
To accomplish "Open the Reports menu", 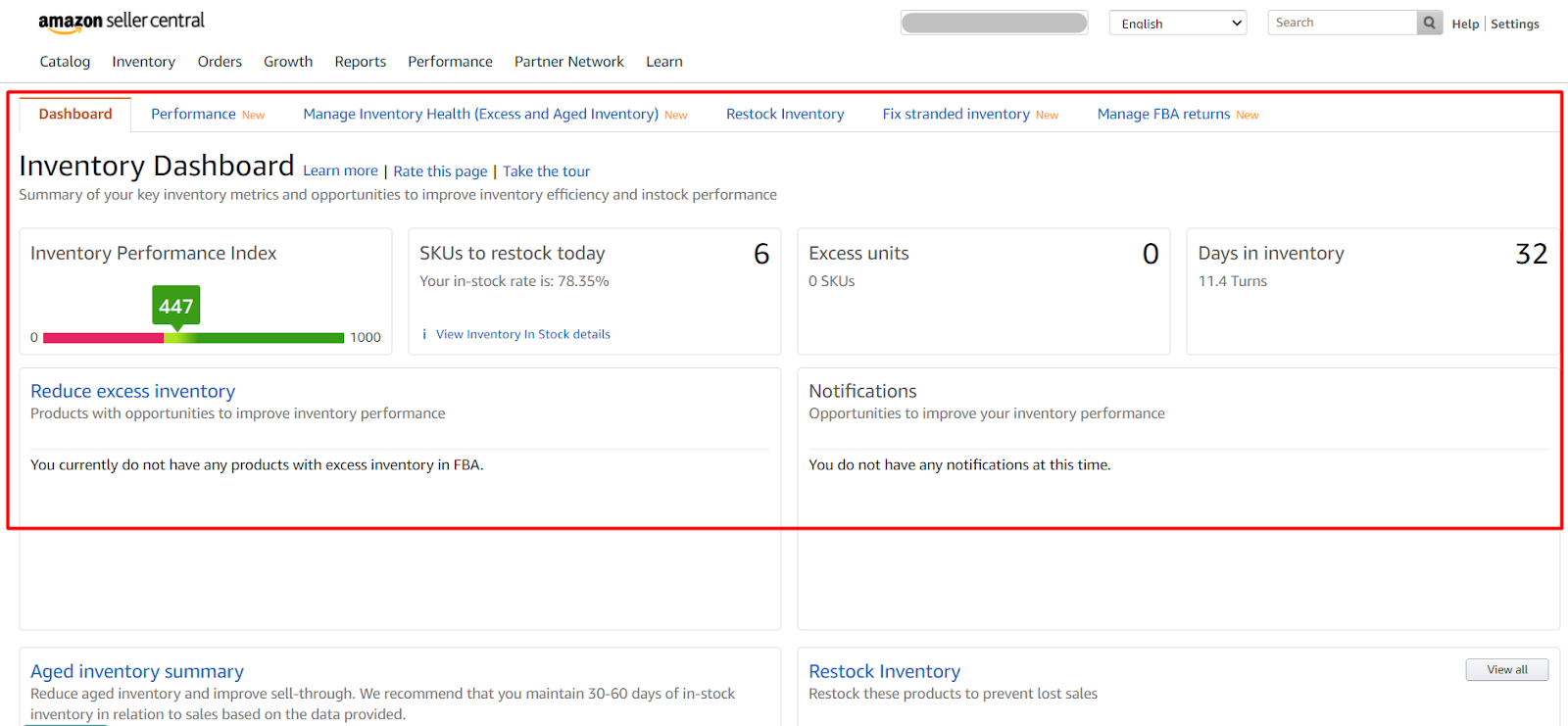I will pyautogui.click(x=361, y=62).
